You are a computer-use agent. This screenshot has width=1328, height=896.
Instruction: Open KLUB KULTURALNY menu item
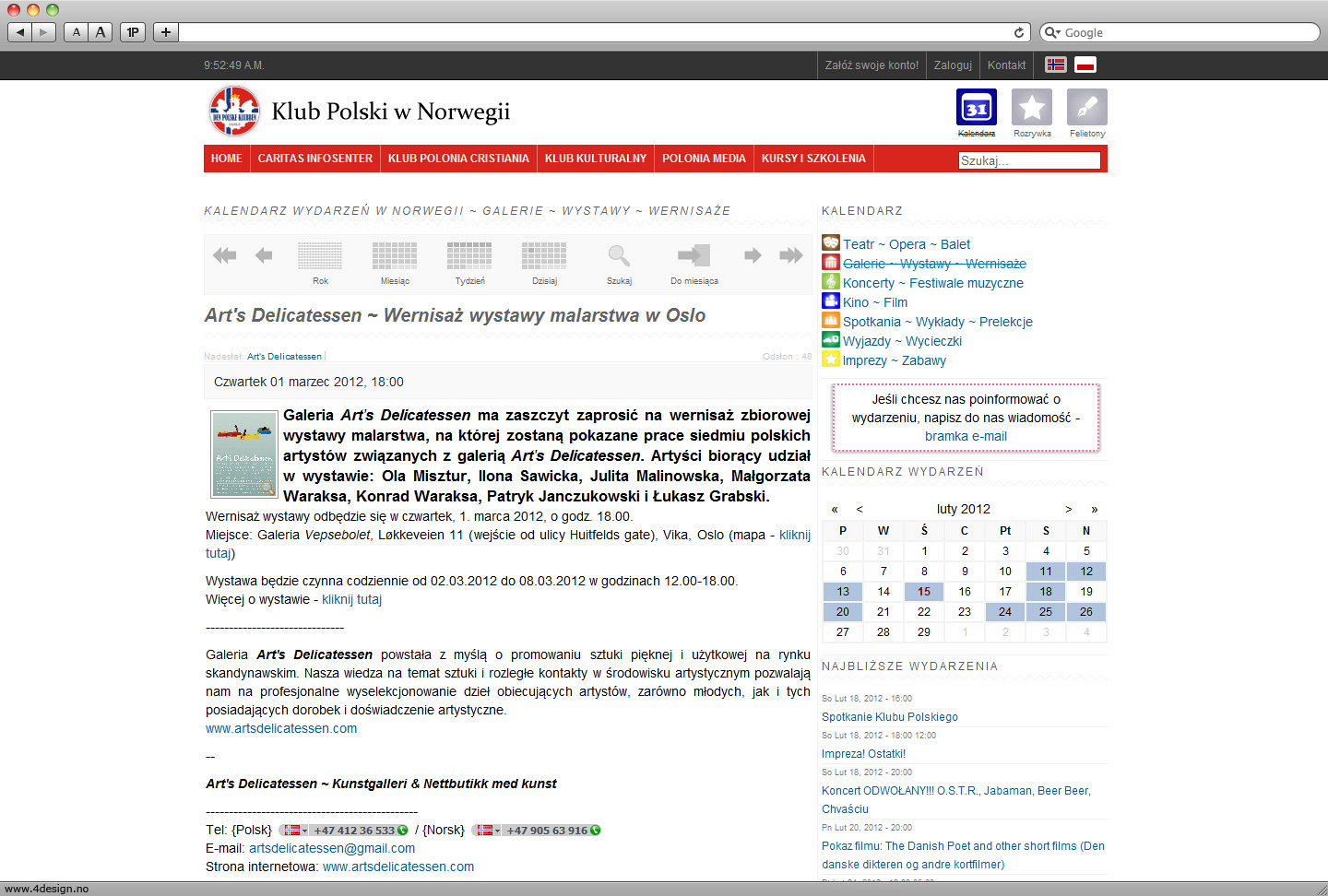point(596,159)
